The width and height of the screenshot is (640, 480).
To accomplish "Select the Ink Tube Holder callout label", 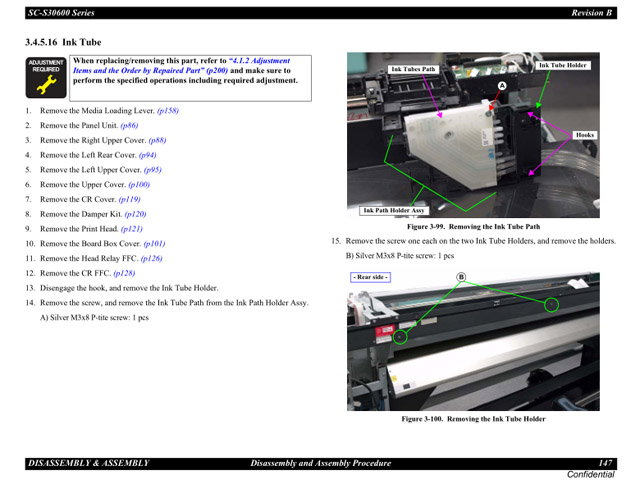I will tap(563, 66).
